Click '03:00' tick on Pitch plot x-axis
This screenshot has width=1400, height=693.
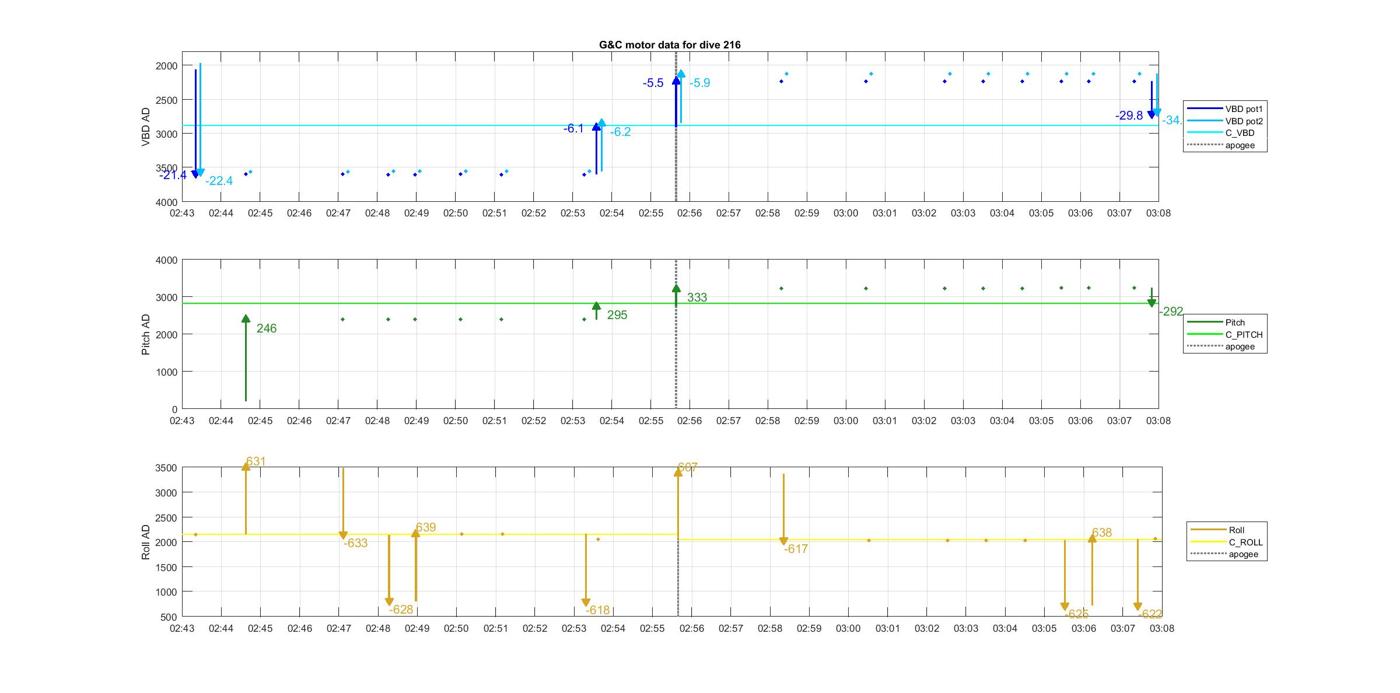846,421
